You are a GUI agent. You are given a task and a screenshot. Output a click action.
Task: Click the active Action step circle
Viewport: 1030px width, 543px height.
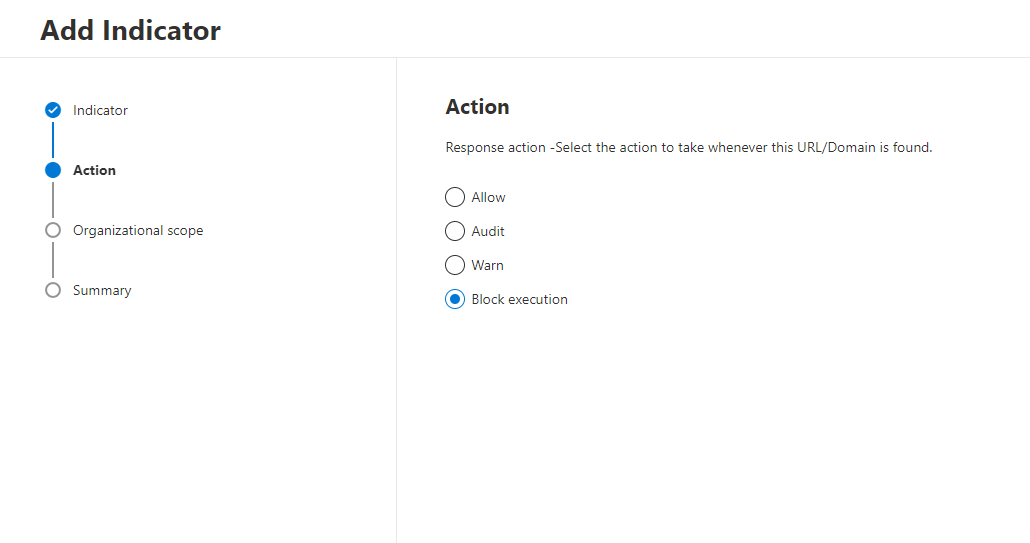pyautogui.click(x=53, y=170)
